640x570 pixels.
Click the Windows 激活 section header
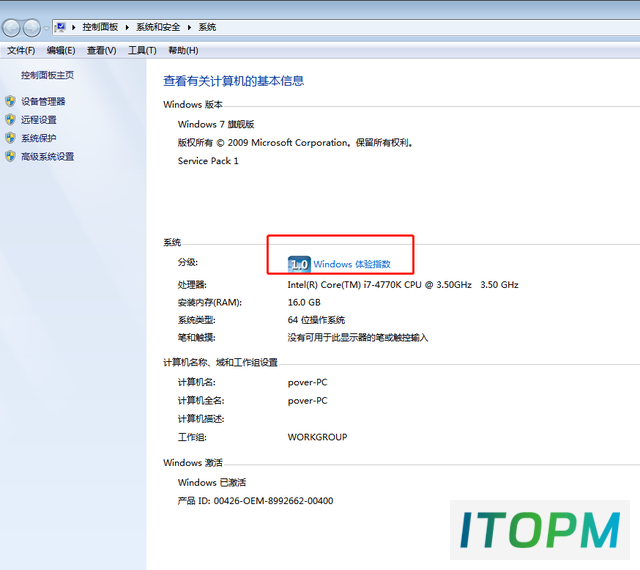(193, 463)
